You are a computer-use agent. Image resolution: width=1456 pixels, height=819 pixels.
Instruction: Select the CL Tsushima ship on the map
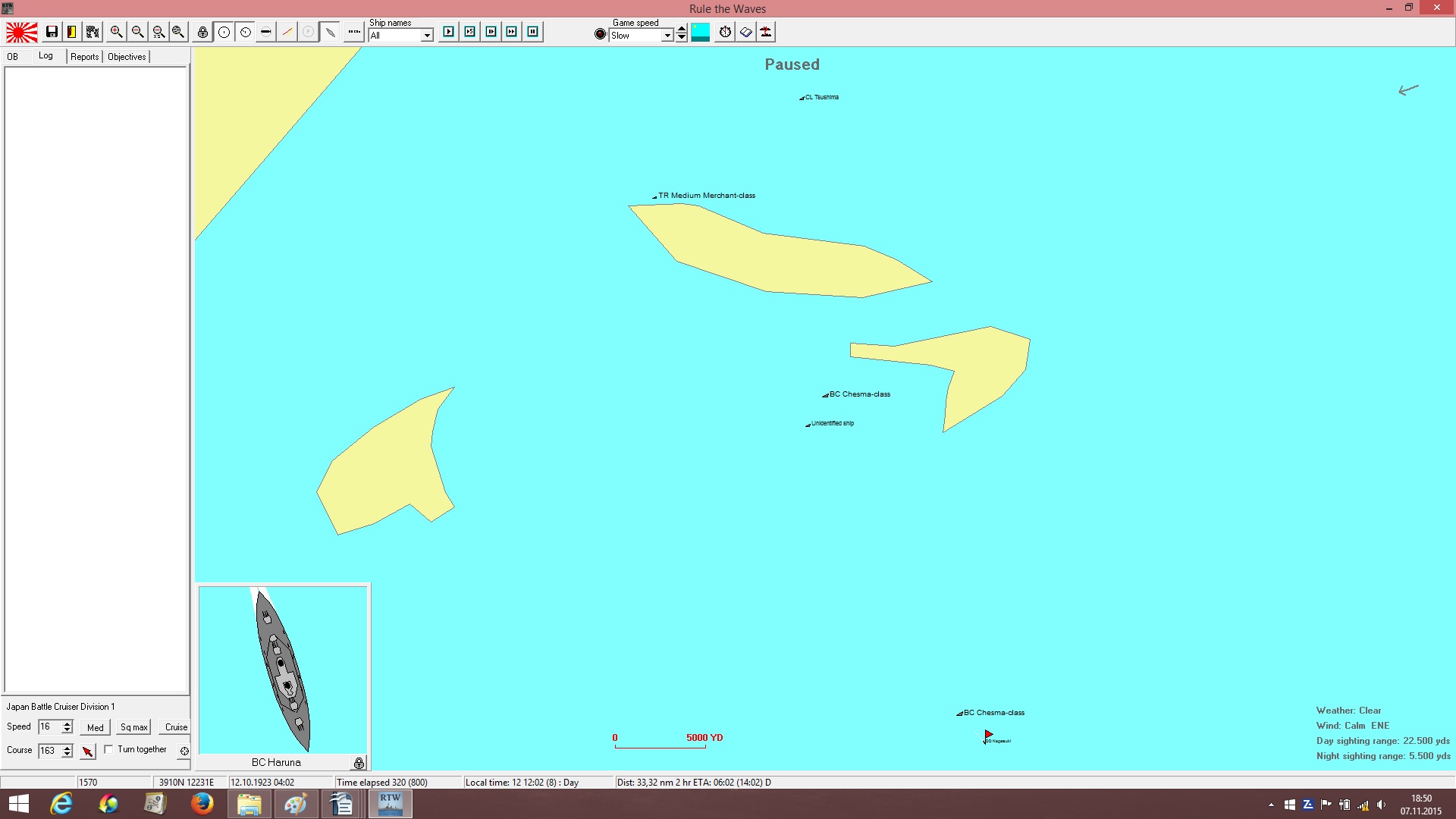click(x=819, y=97)
